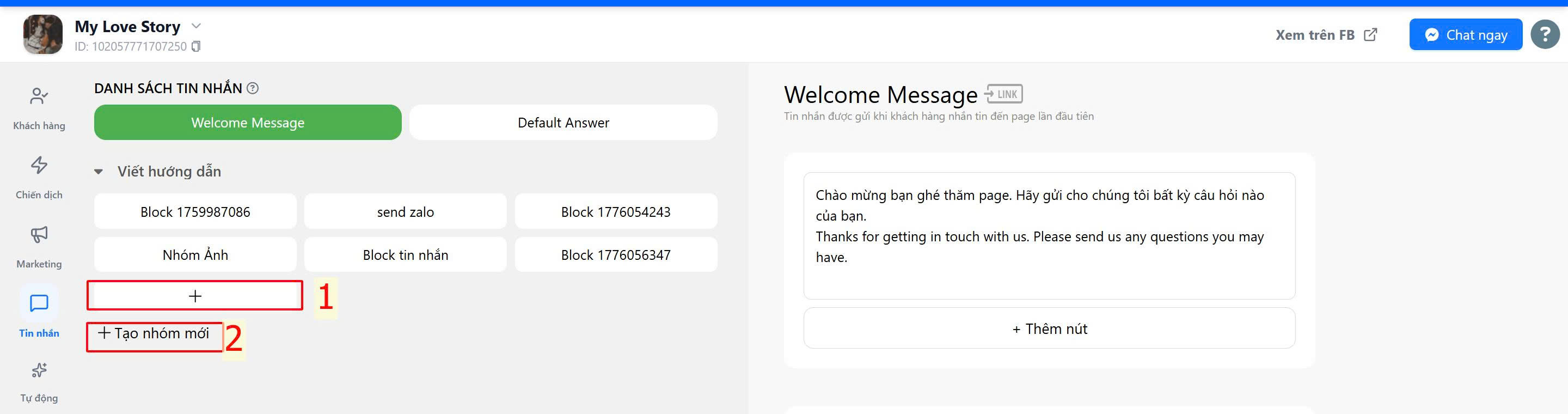Click the Chat ngay button

click(1465, 35)
